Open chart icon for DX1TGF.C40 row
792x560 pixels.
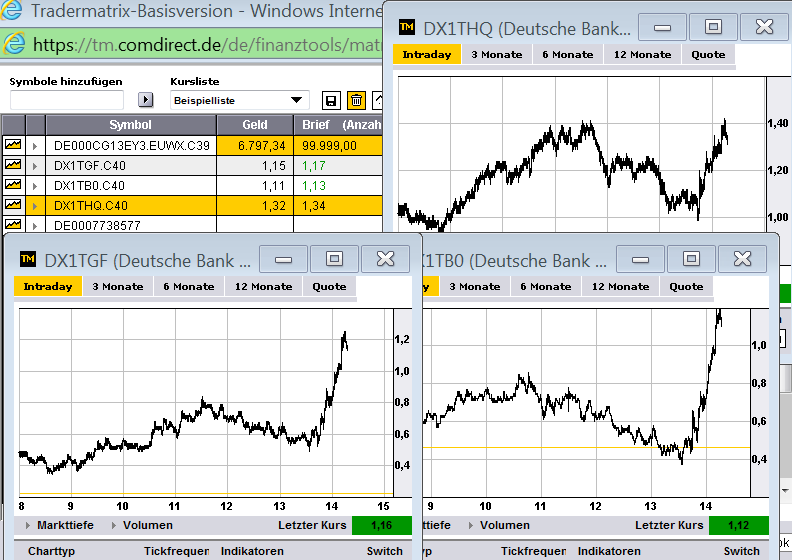pyautogui.click(x=13, y=165)
